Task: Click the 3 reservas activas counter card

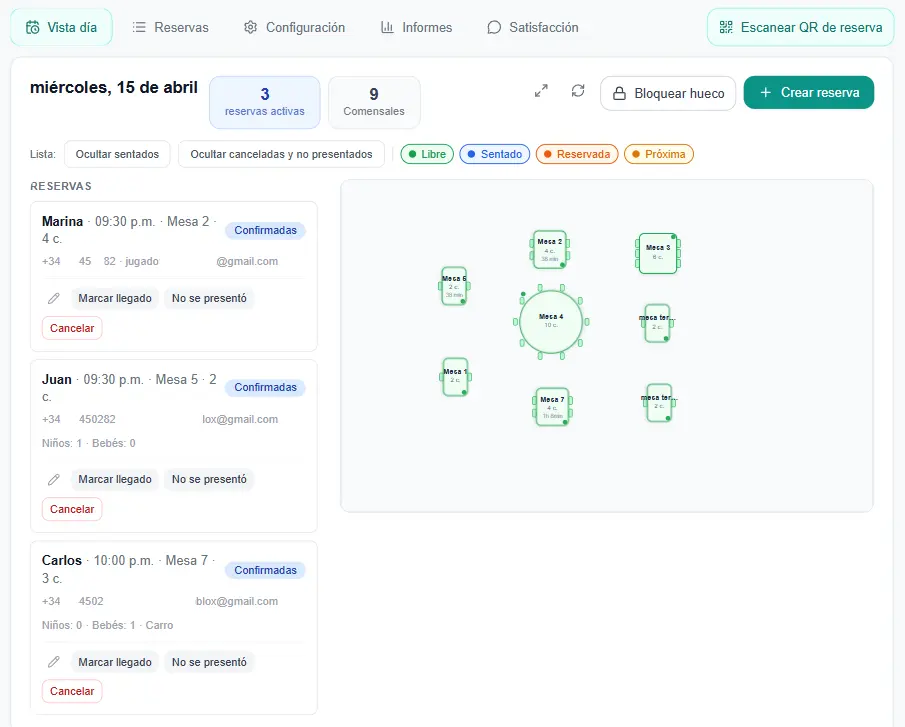Action: click(x=264, y=102)
